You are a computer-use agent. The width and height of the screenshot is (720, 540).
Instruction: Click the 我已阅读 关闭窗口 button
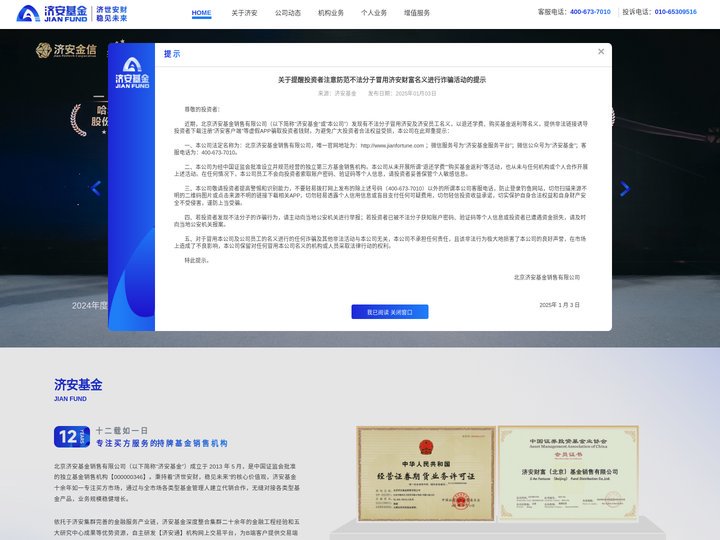pos(390,312)
